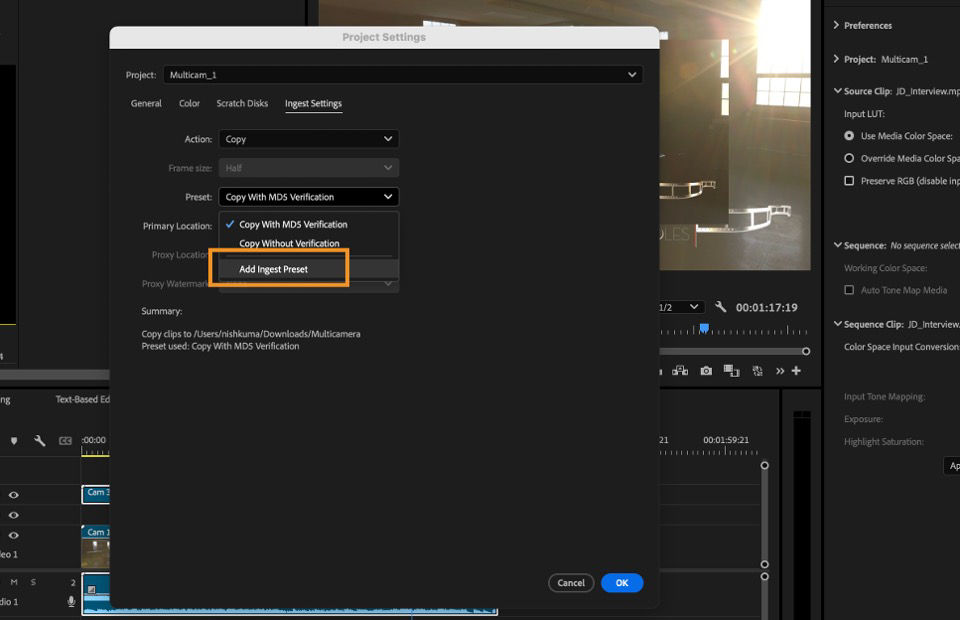
Task: Click the Export Frame camera icon
Action: click(706, 371)
